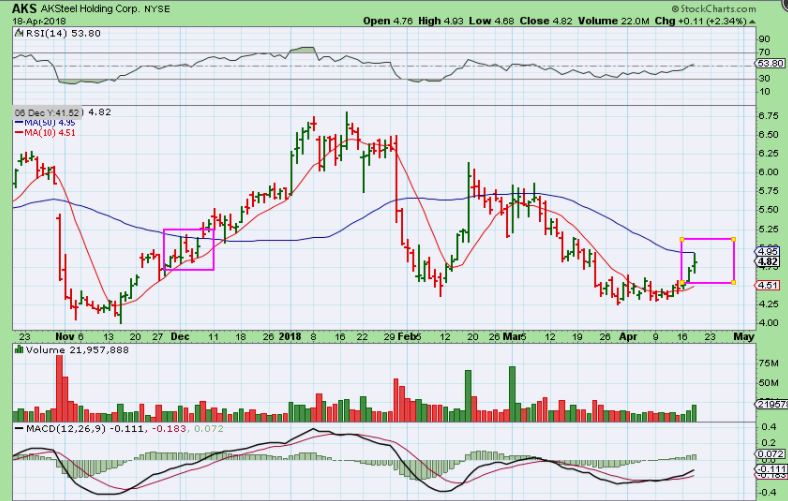Screen dimensions: 788x501
Task: Click the AKSteel Holding Corp. company name
Action: tap(91, 9)
